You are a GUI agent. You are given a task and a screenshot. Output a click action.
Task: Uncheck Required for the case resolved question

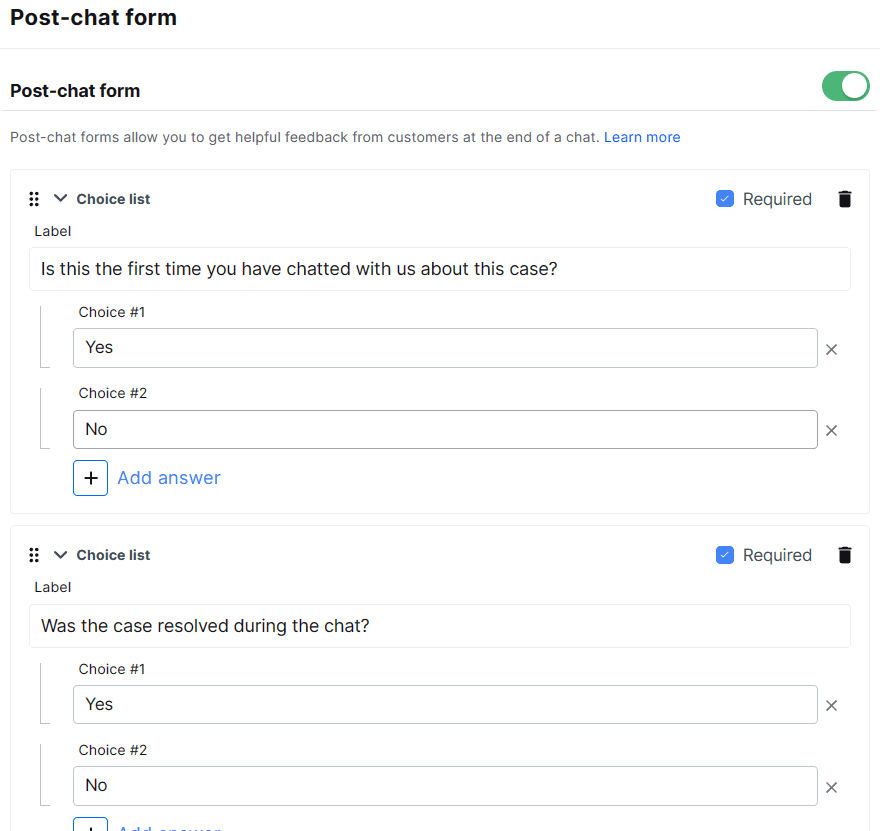(725, 555)
